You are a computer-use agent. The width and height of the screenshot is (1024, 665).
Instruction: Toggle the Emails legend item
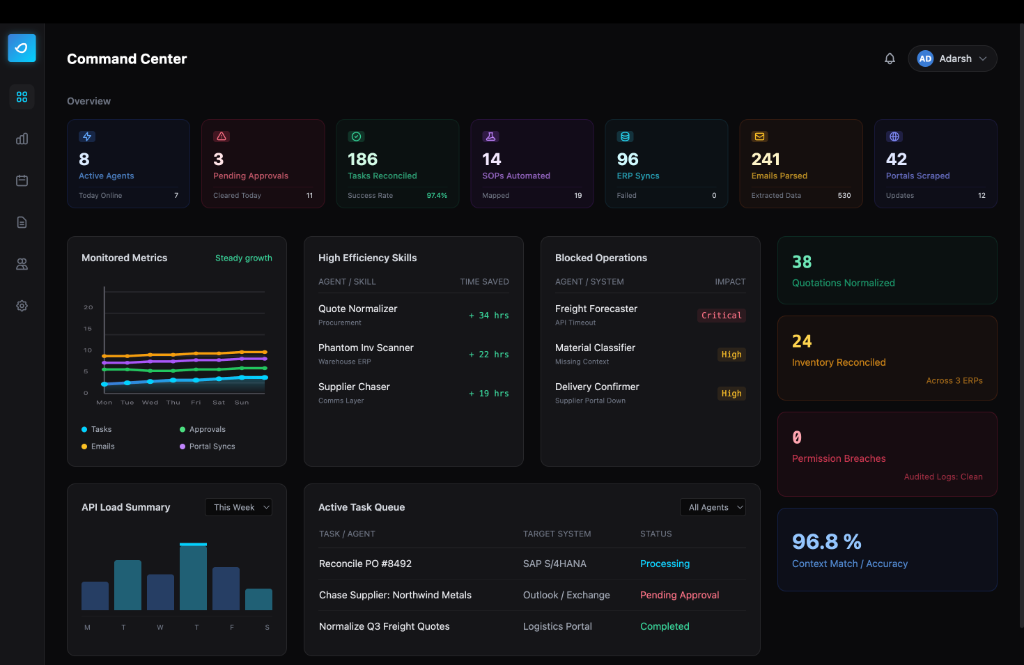98,446
